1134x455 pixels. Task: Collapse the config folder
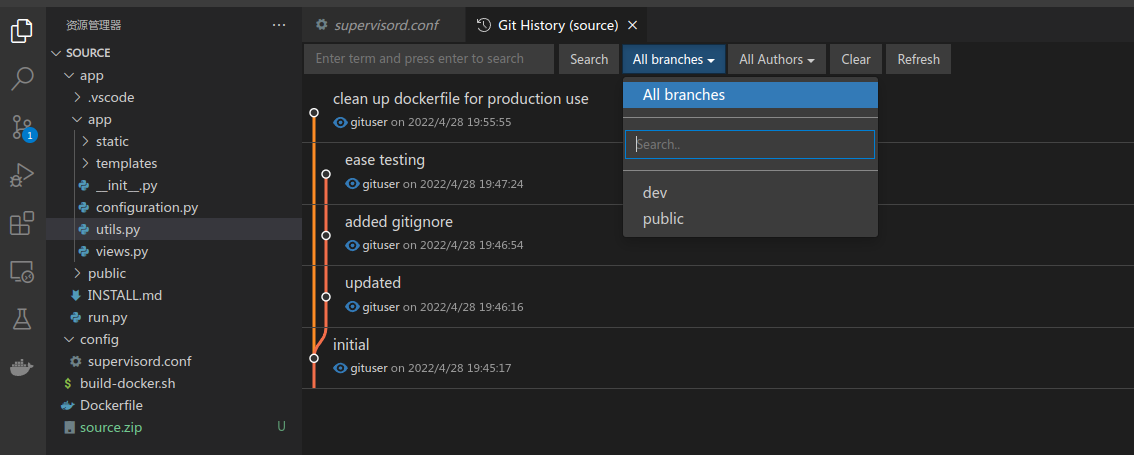click(x=99, y=339)
